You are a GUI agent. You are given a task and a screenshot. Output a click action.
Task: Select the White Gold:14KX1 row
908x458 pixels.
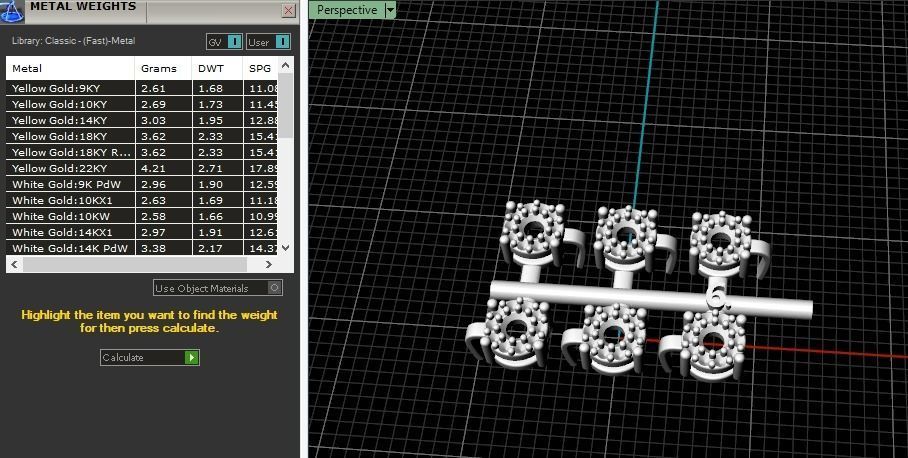point(142,232)
